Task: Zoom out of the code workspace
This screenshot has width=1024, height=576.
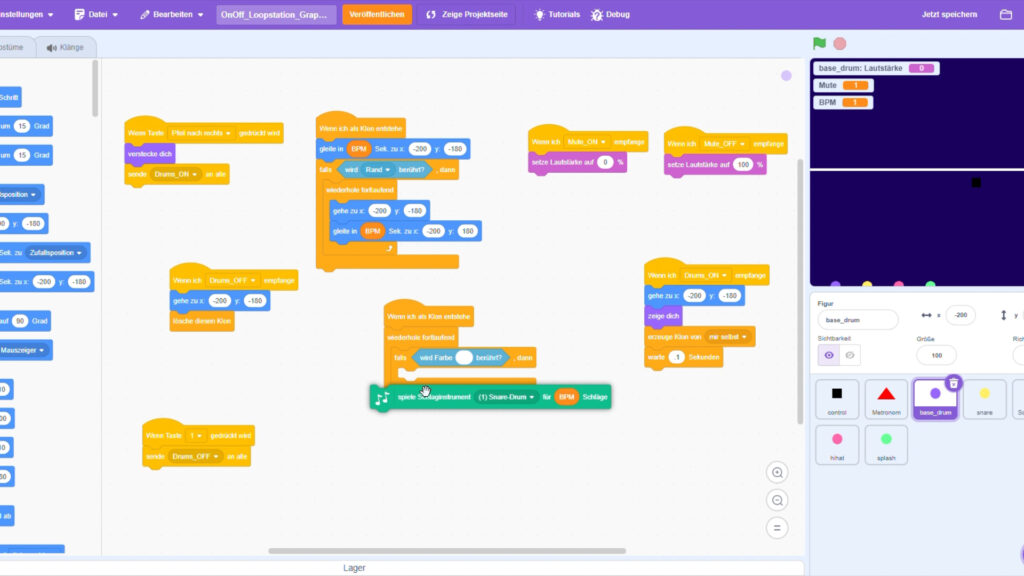Action: (777, 500)
